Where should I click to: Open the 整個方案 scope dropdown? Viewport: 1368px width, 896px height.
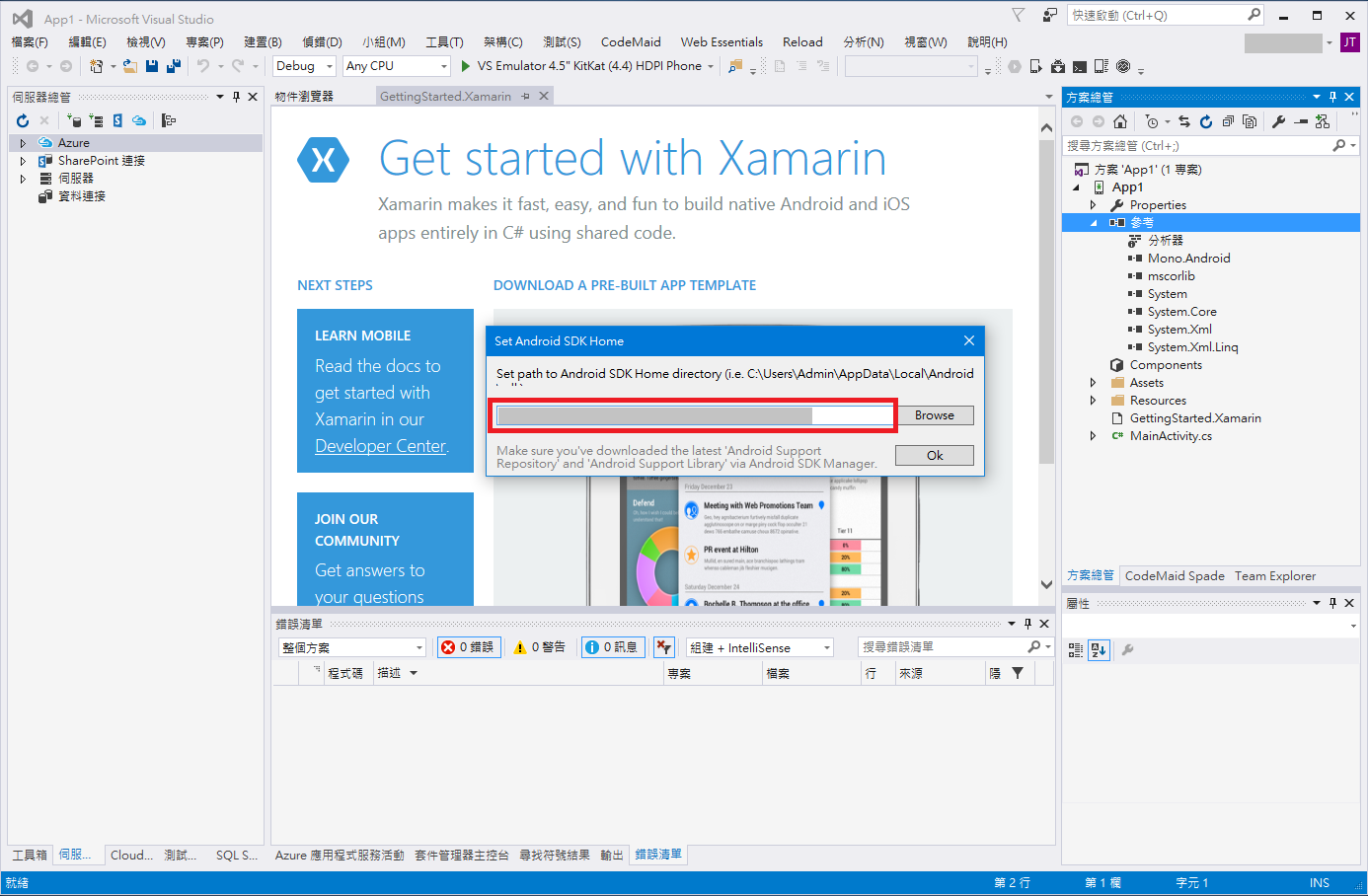pyautogui.click(x=351, y=647)
